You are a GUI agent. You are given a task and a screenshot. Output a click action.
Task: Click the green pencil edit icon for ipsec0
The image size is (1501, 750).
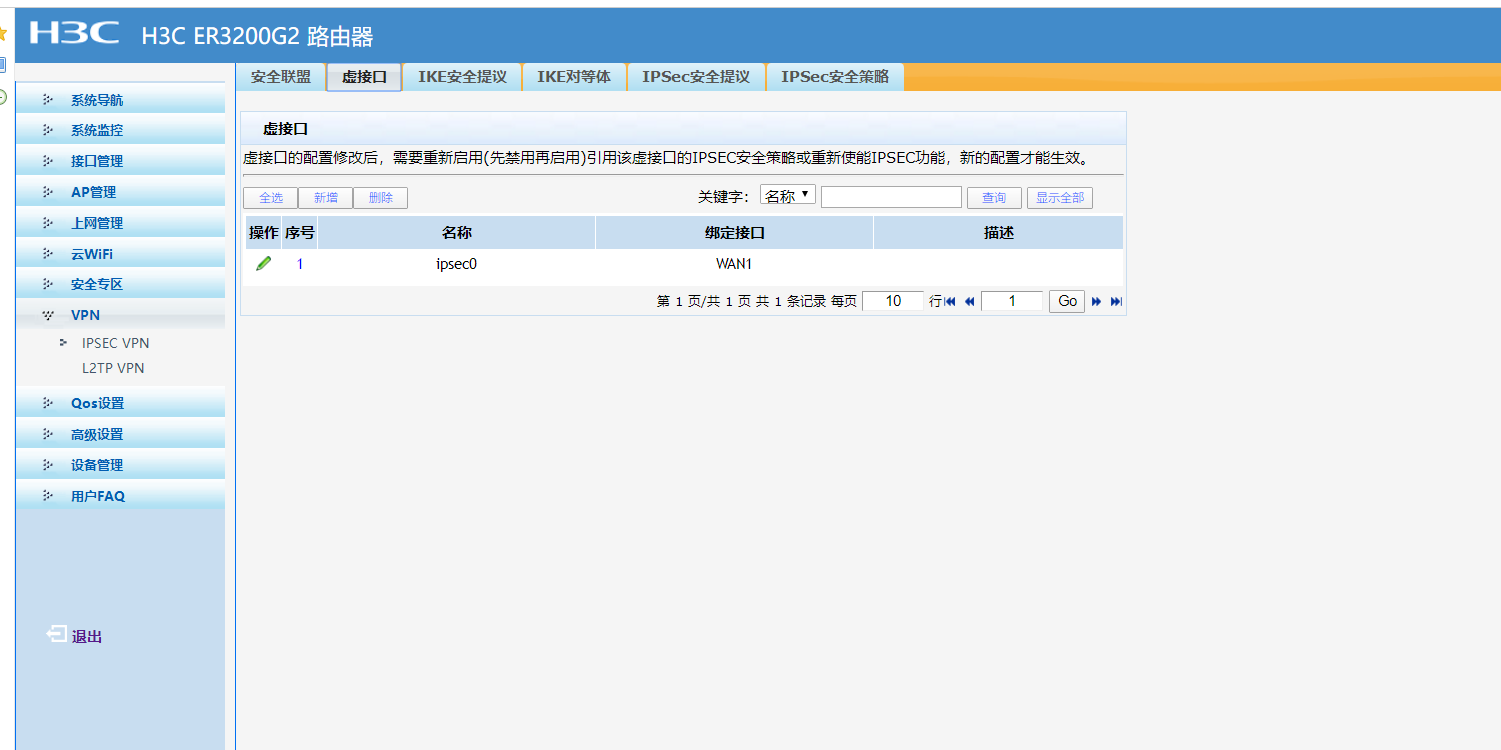click(x=264, y=264)
